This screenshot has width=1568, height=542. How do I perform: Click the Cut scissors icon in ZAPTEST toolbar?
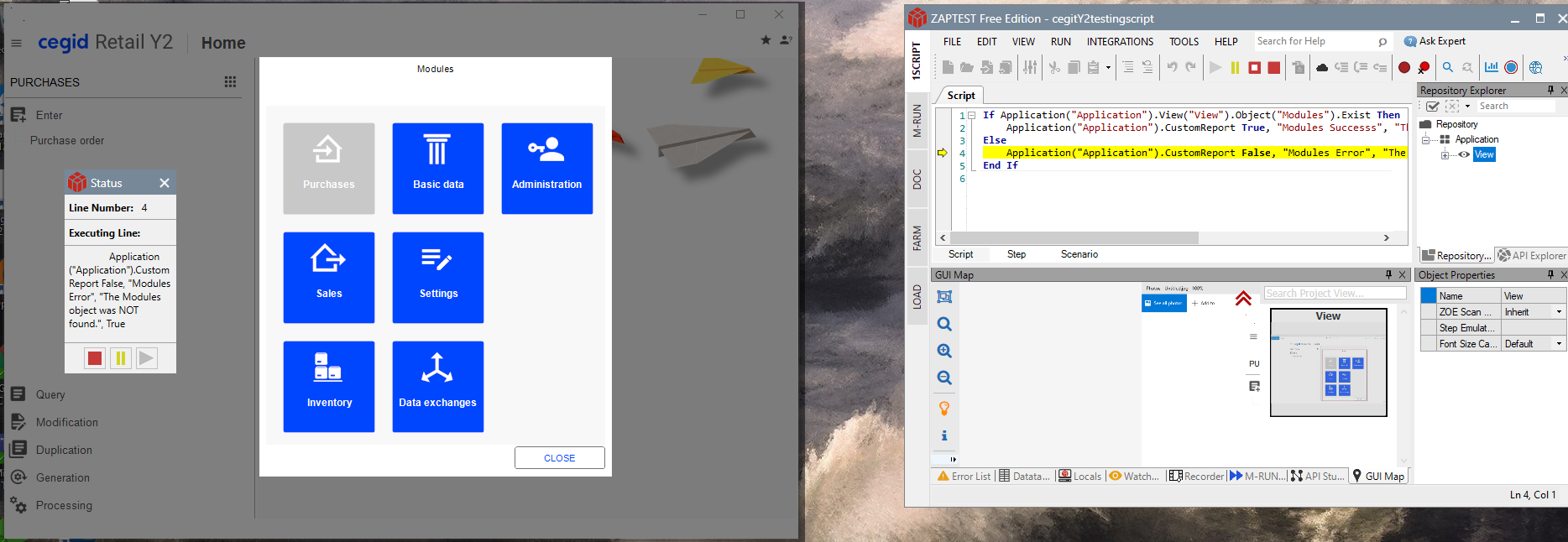click(1054, 68)
